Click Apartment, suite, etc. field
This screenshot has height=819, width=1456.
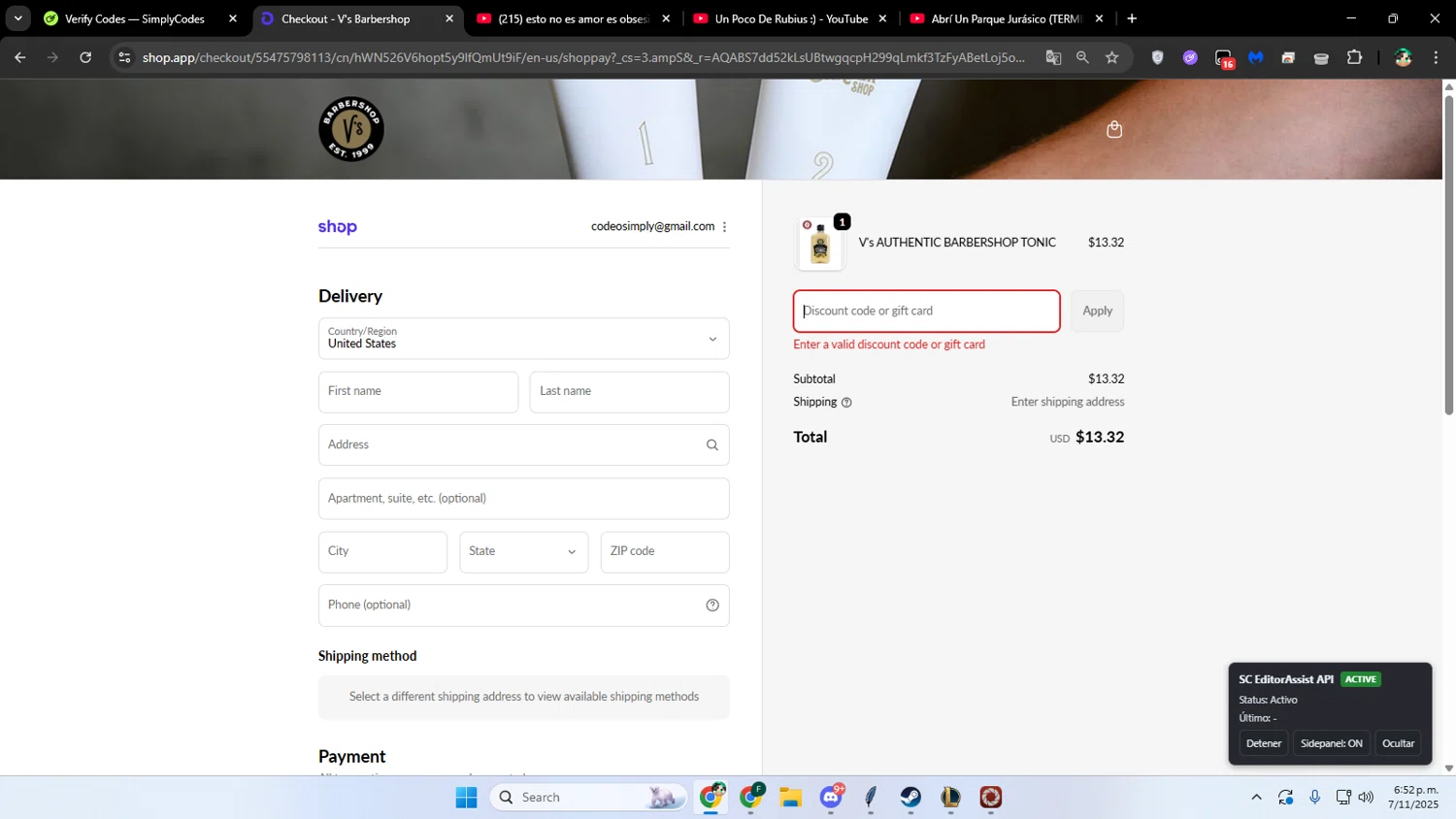pyautogui.click(x=524, y=499)
